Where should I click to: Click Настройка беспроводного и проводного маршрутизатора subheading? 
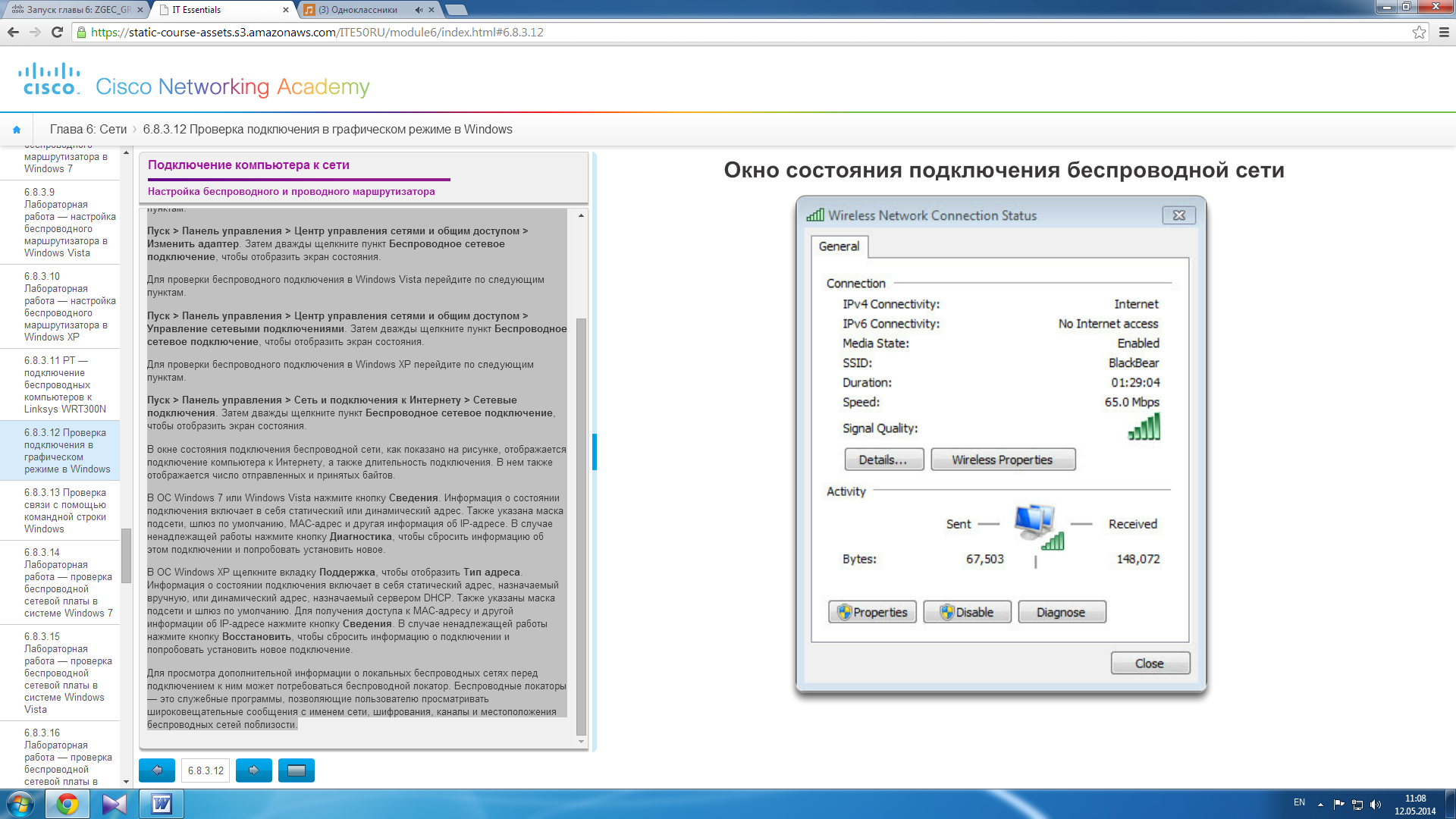[291, 192]
